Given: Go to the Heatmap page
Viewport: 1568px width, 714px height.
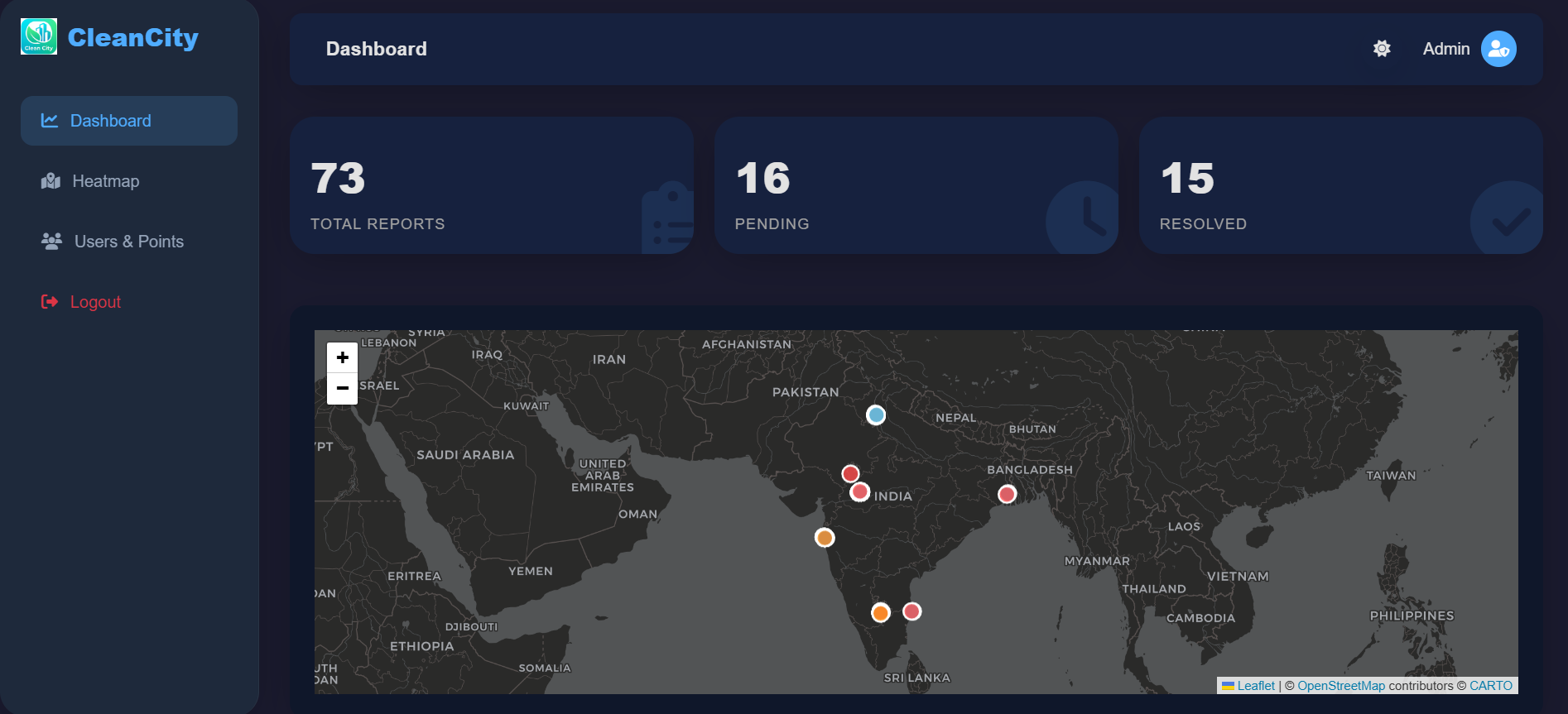Looking at the screenshot, I should point(105,181).
